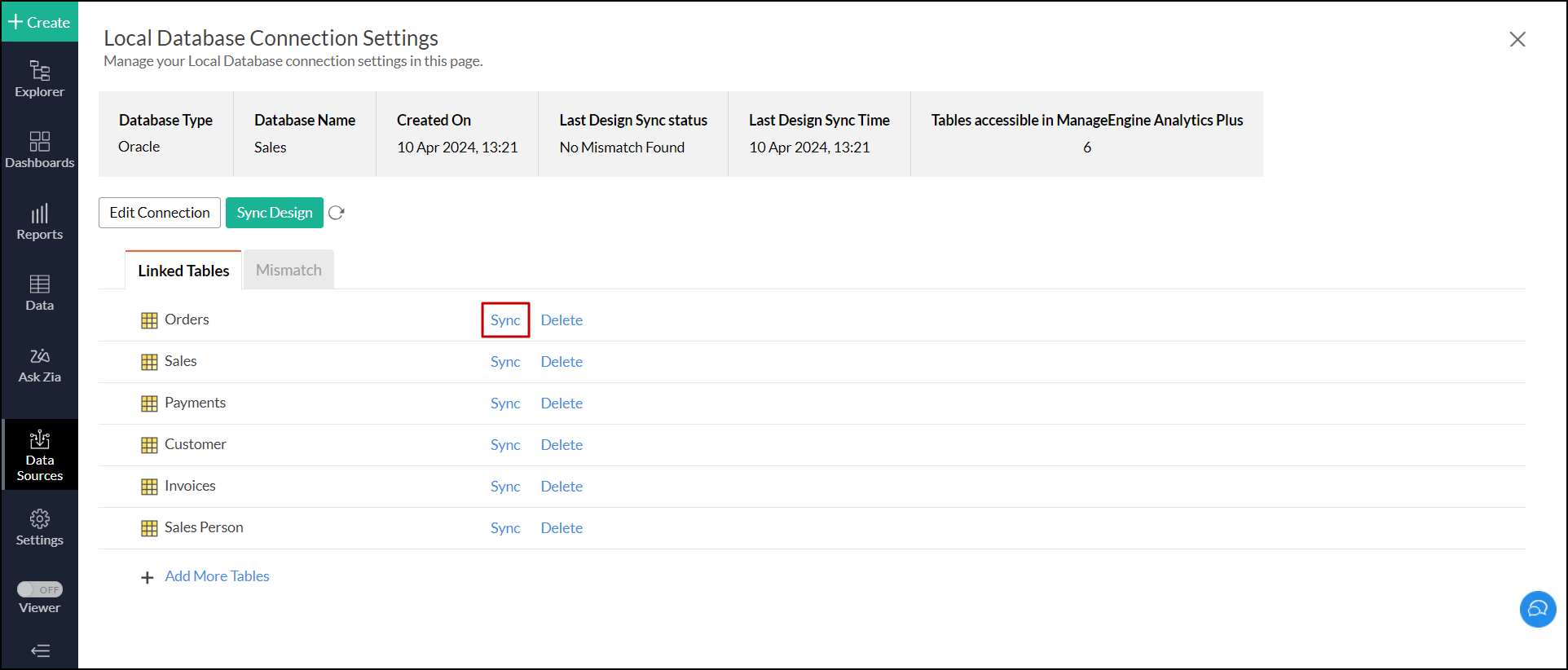Click the Edit Connection button
The image size is (1568, 670).
coord(160,213)
